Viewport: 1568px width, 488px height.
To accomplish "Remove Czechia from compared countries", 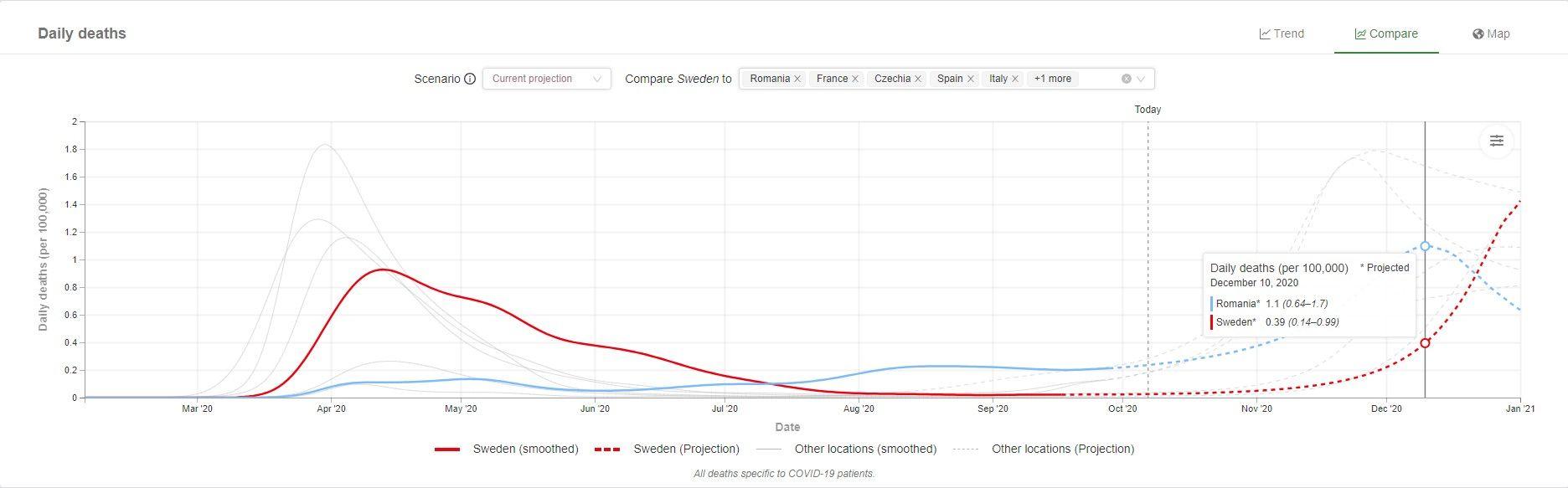I will pos(918,79).
